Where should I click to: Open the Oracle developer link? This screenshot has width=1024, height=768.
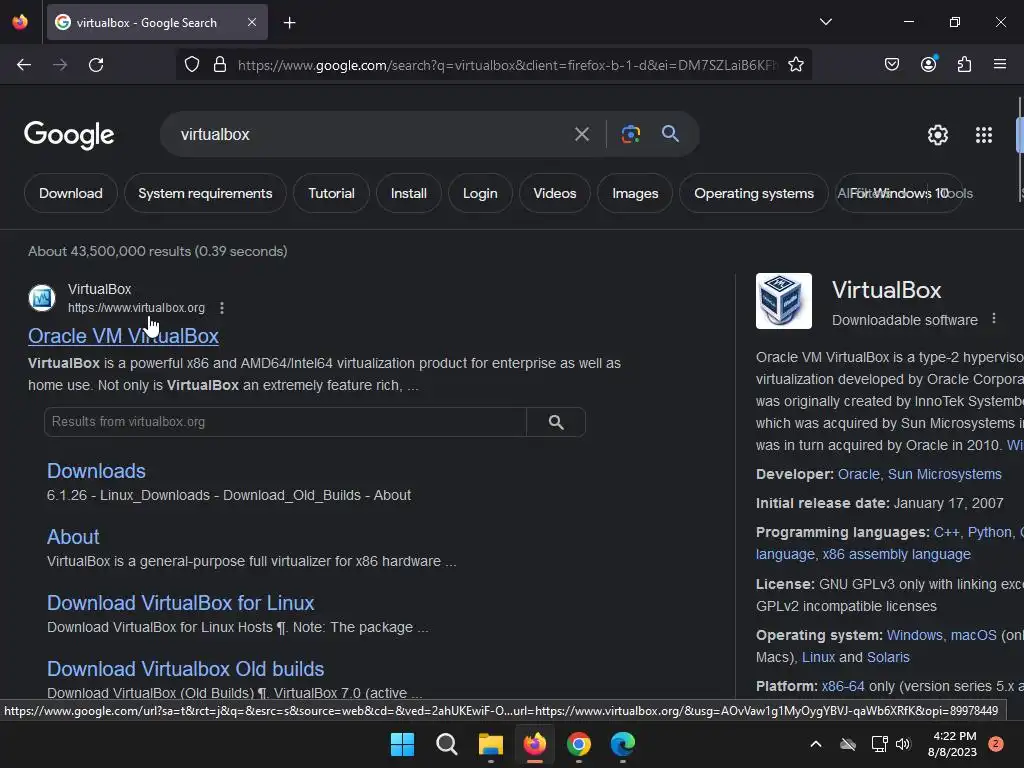(x=858, y=474)
